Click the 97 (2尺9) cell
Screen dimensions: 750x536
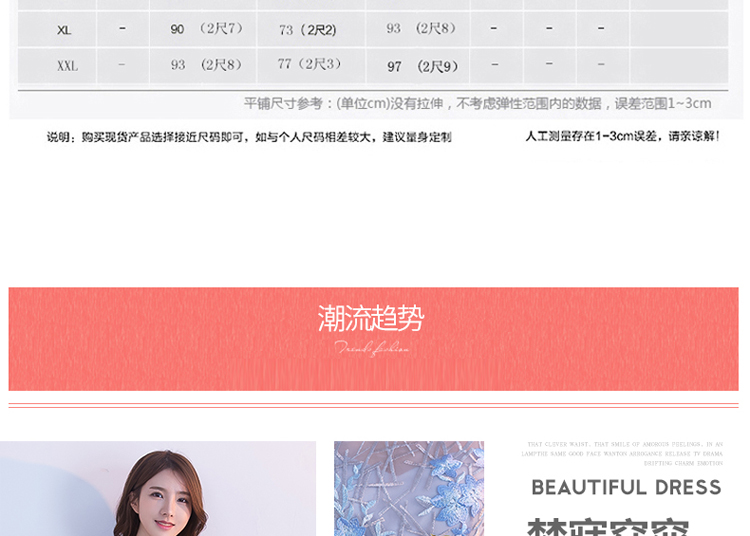pyautogui.click(x=422, y=66)
